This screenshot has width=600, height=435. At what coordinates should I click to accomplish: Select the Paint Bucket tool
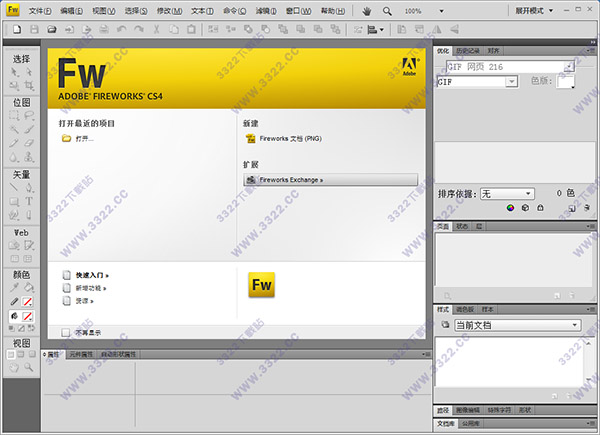coord(29,287)
